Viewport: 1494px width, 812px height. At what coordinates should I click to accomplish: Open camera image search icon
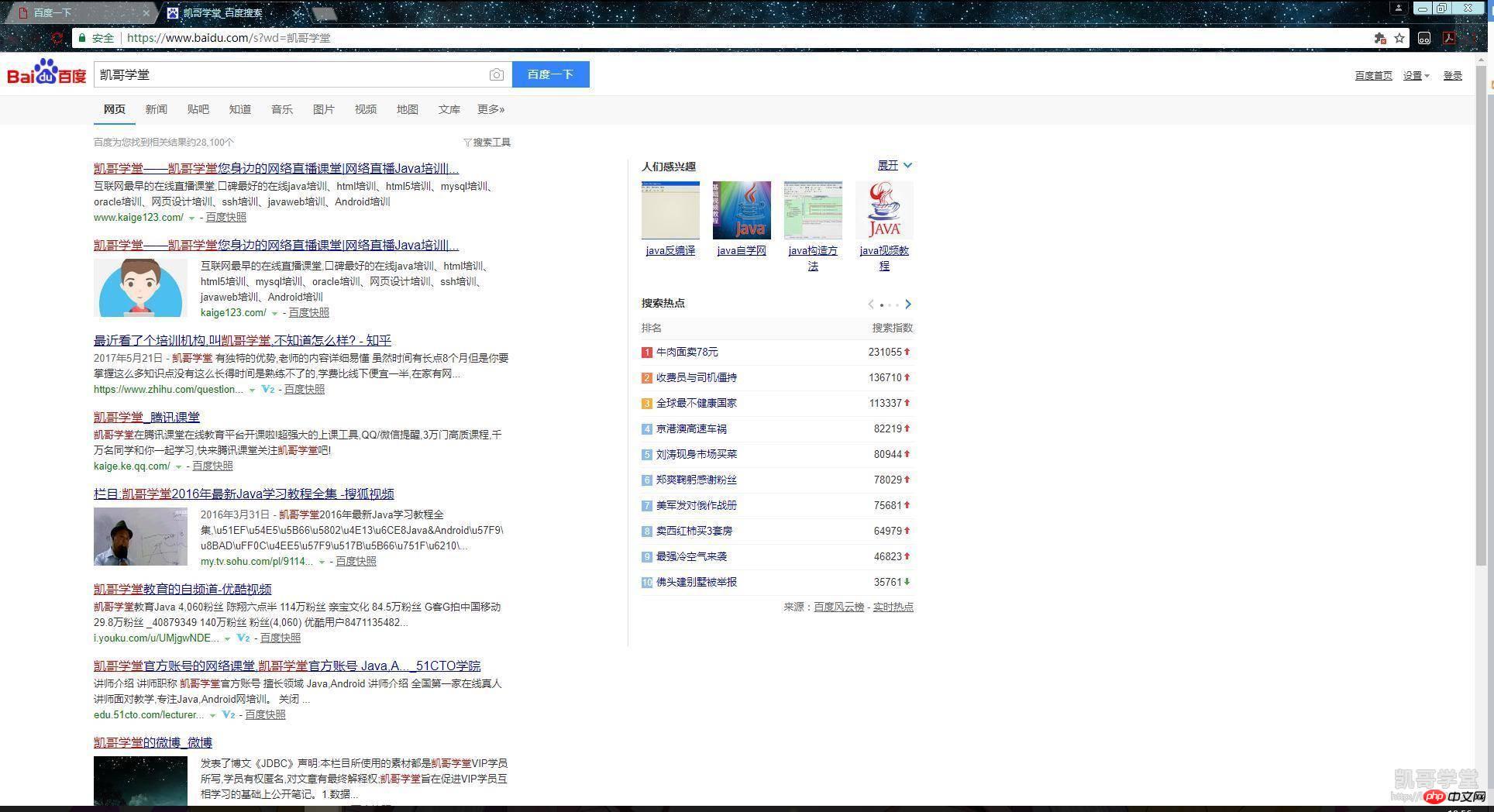coord(497,74)
